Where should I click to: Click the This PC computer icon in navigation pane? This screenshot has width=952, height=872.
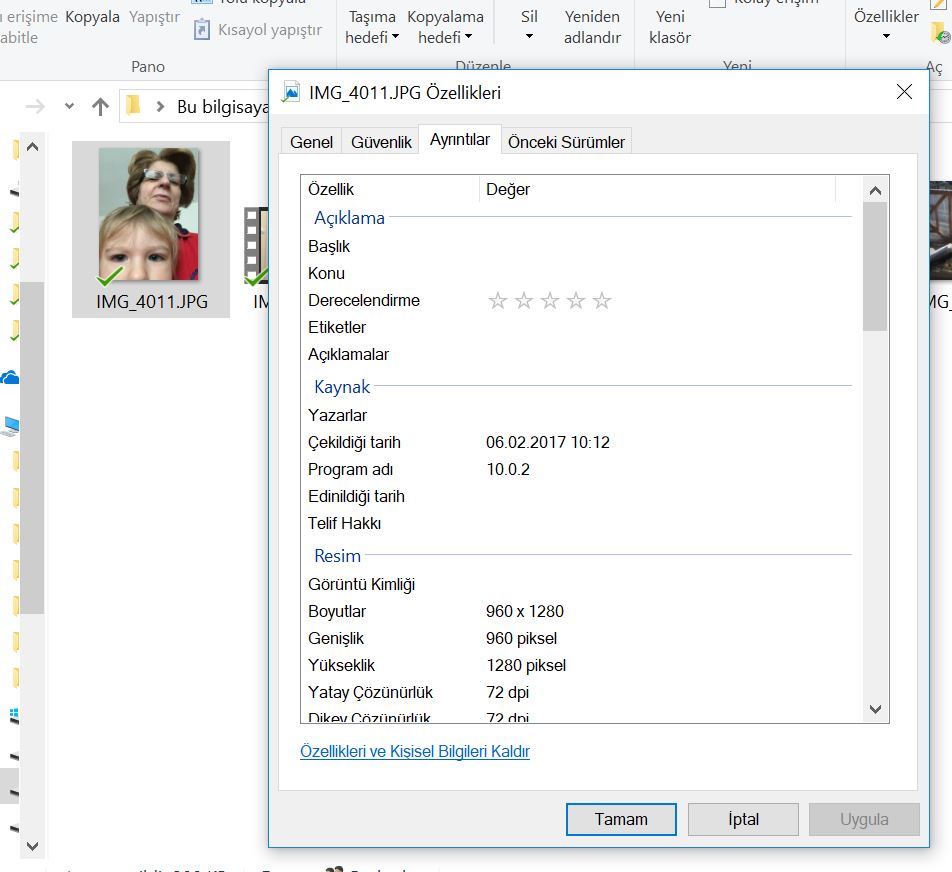(10, 426)
